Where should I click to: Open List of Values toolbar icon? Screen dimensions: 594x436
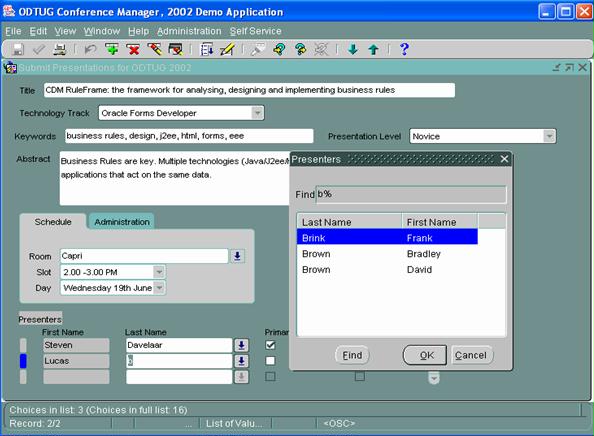(x=206, y=49)
